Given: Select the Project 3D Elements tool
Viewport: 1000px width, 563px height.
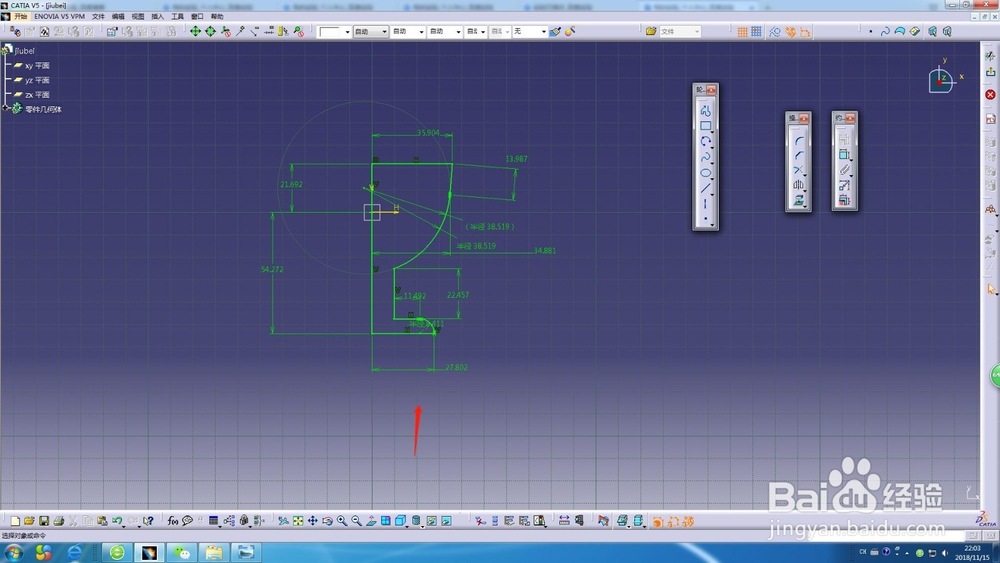Looking at the screenshot, I should click(798, 200).
